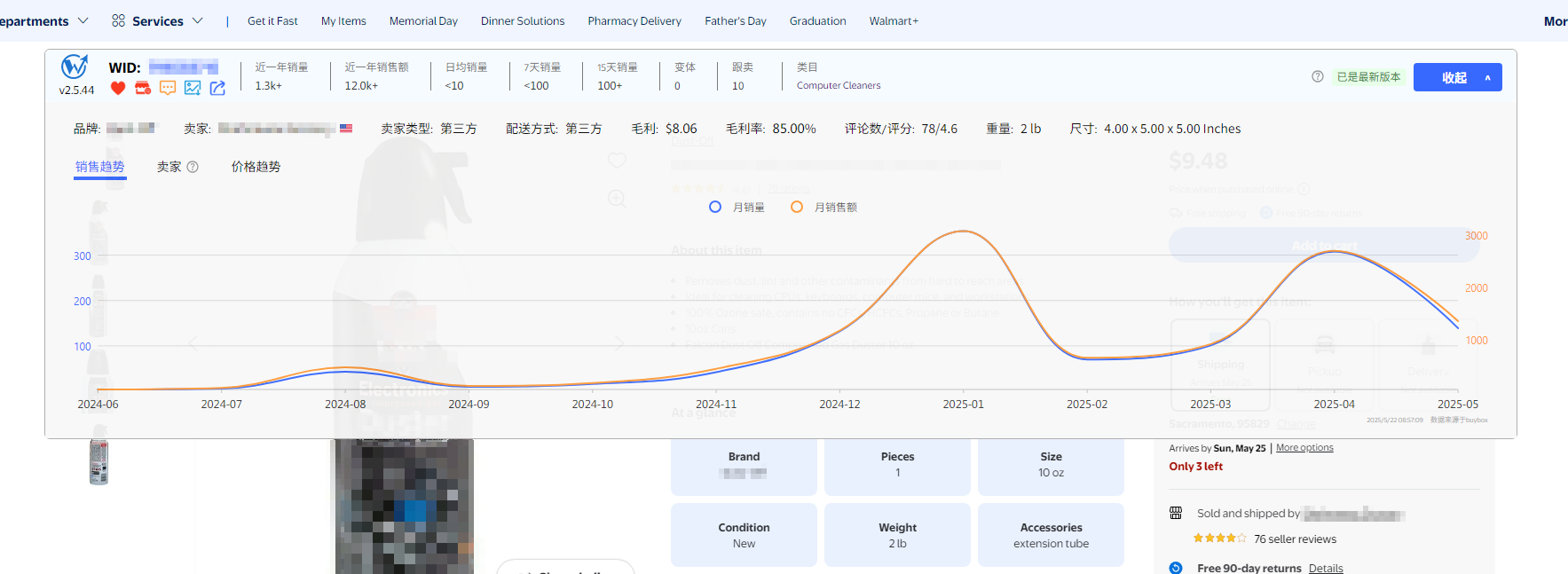The height and width of the screenshot is (574, 1568).
Task: Expand the Services dropdown
Action: 157,20
